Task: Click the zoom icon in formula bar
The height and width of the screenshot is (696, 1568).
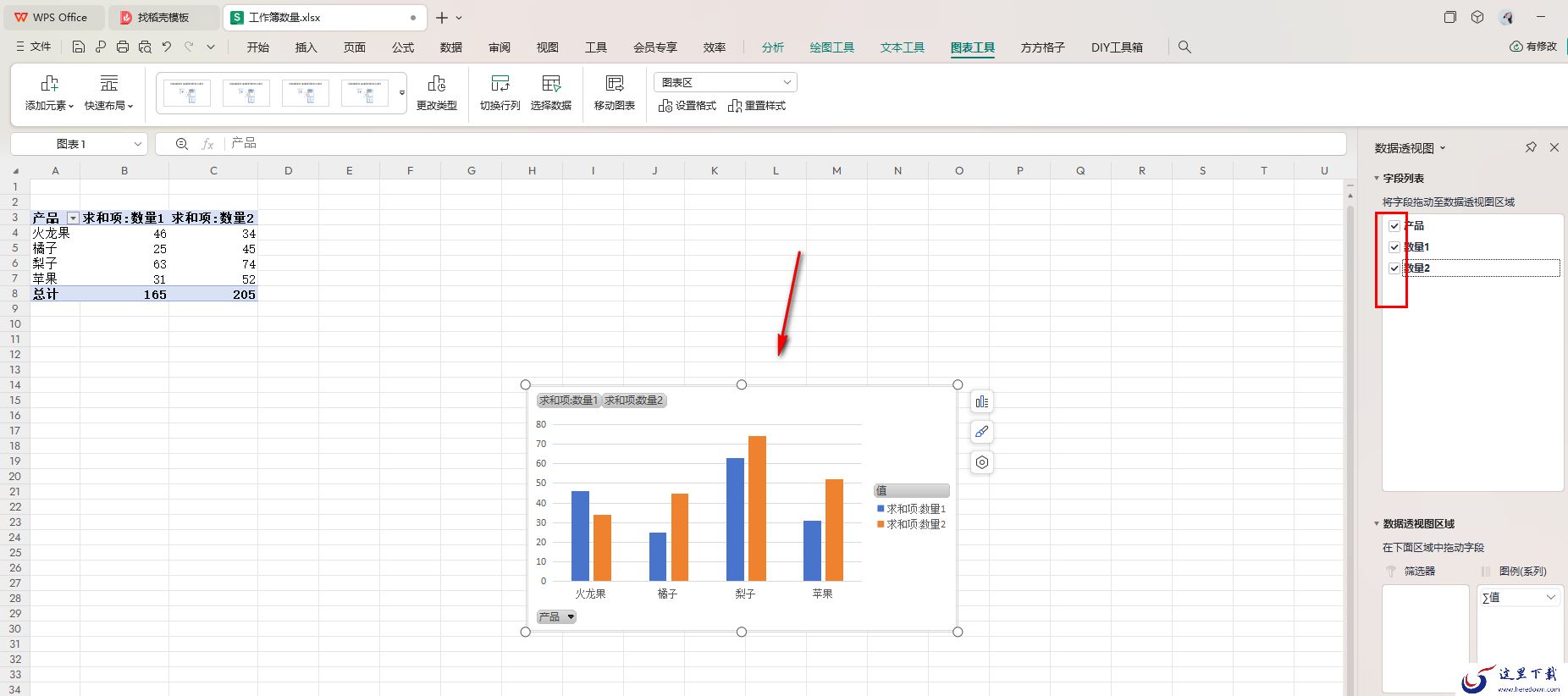Action: pyautogui.click(x=182, y=144)
